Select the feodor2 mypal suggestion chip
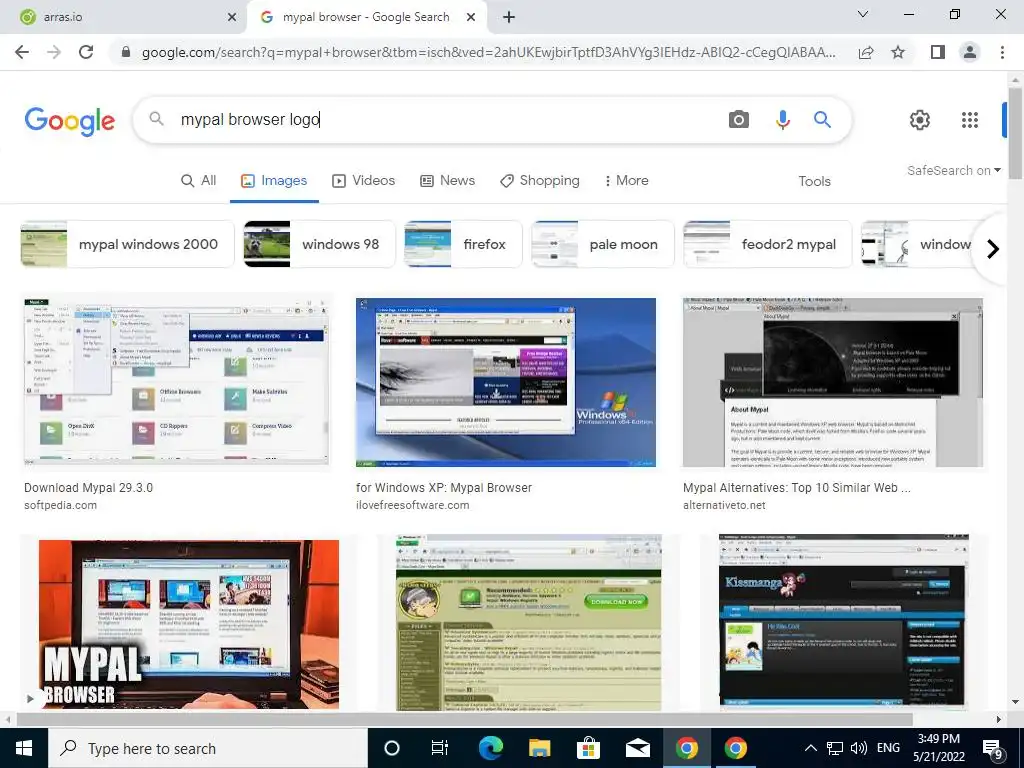 (x=767, y=244)
